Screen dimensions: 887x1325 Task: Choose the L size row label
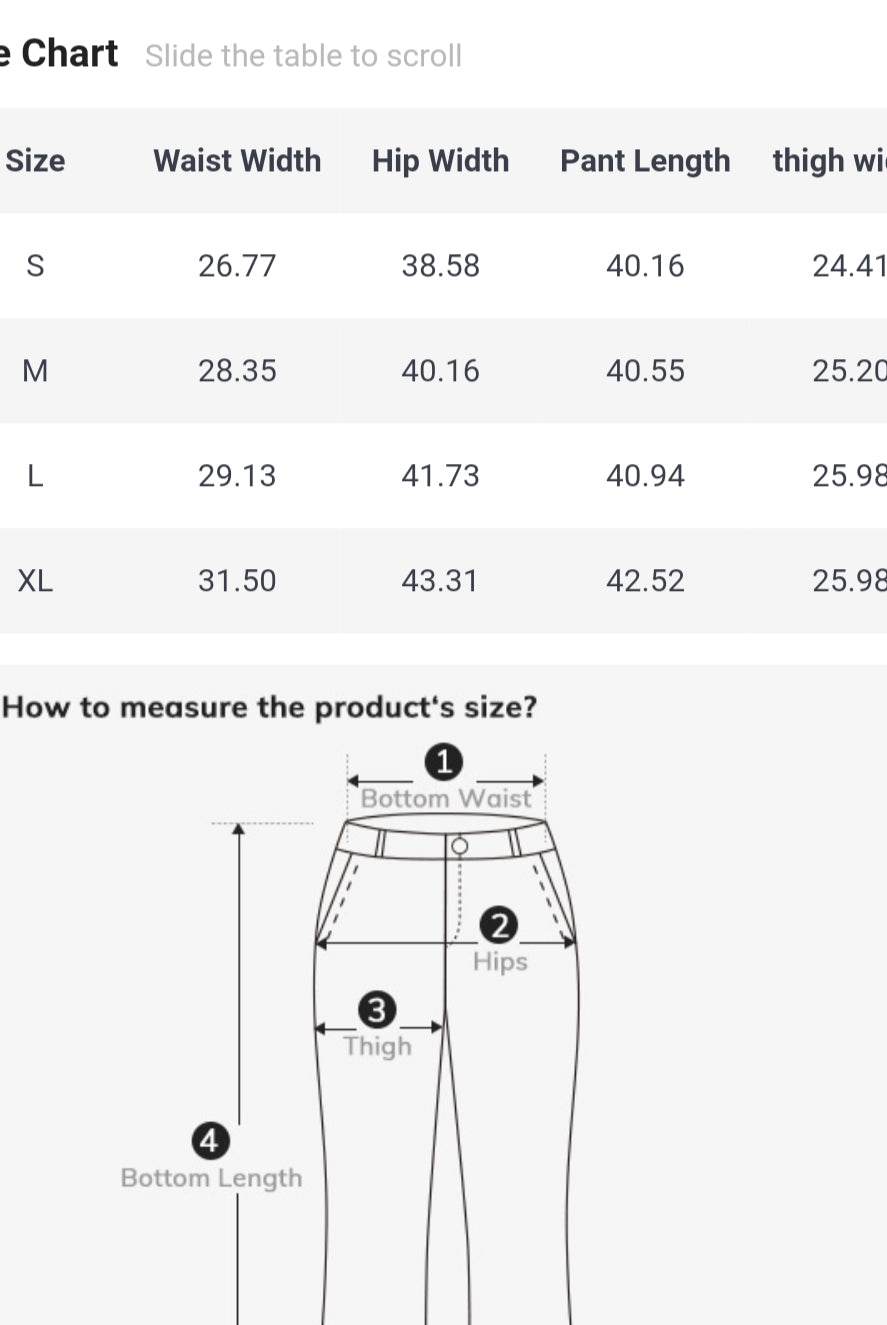35,476
